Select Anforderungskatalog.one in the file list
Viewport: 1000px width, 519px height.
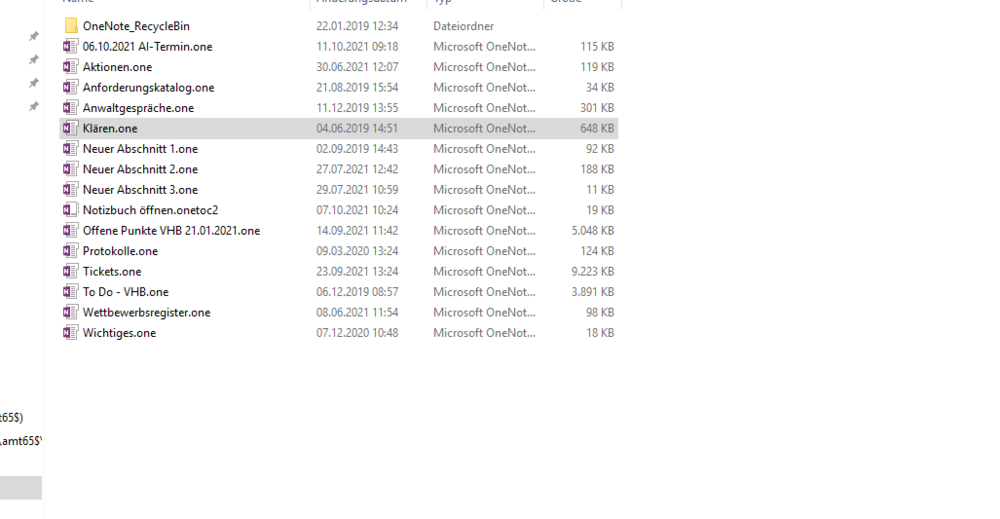coord(148,88)
